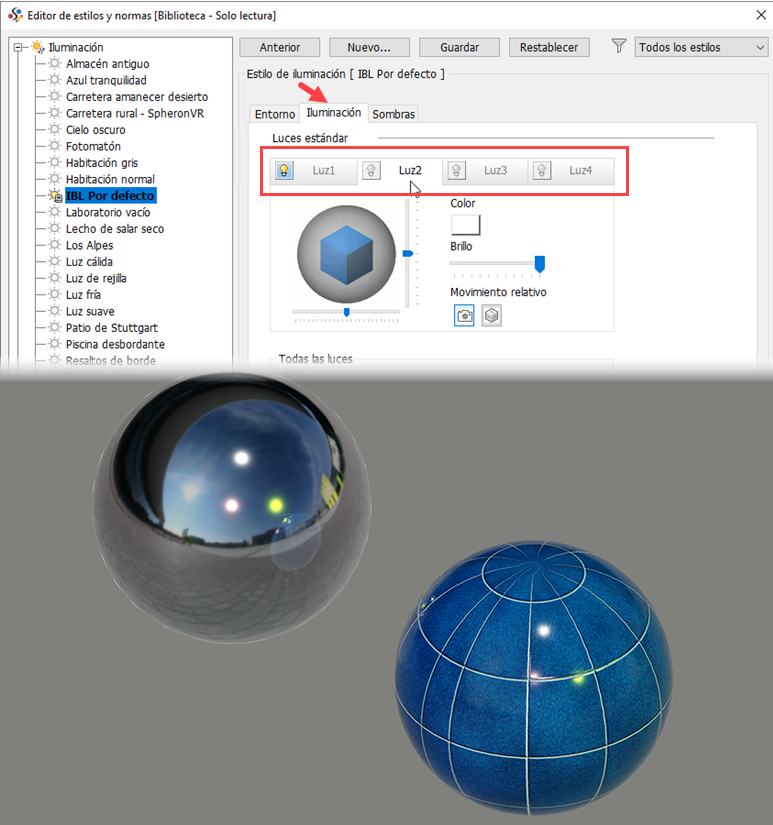Viewport: 773px width, 825px height.
Task: Click the sun icon beside Cielo oscuro
Action: coord(55,129)
